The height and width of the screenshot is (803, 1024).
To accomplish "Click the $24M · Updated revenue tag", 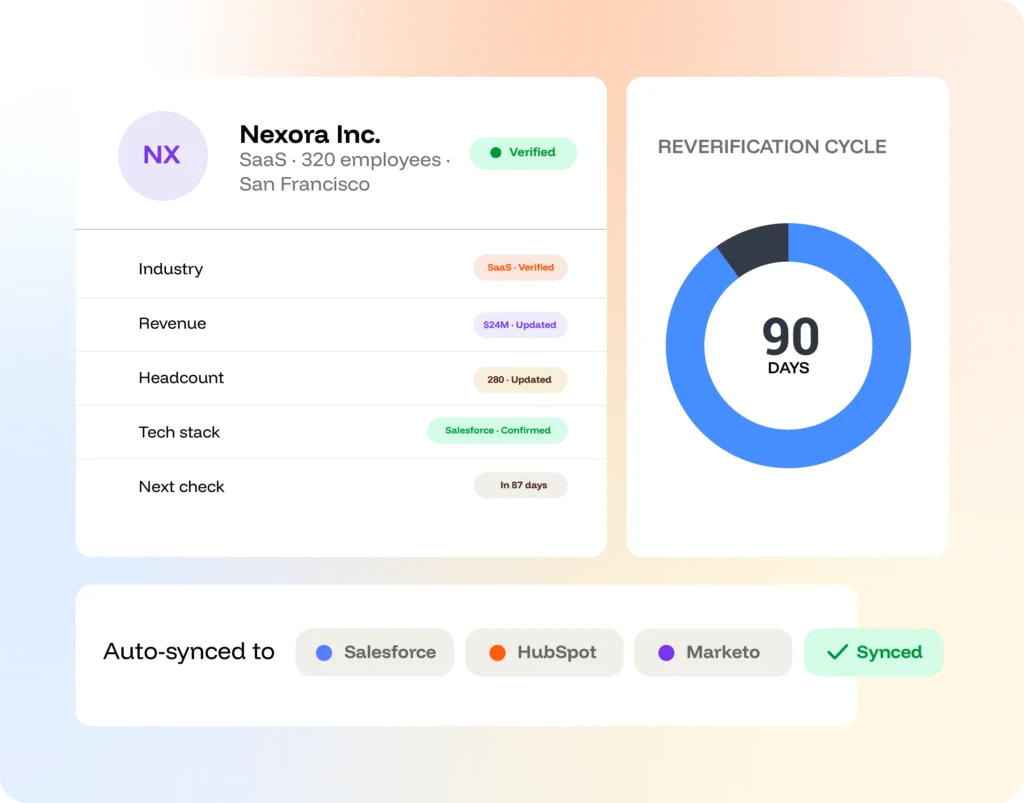I will 520,324.
